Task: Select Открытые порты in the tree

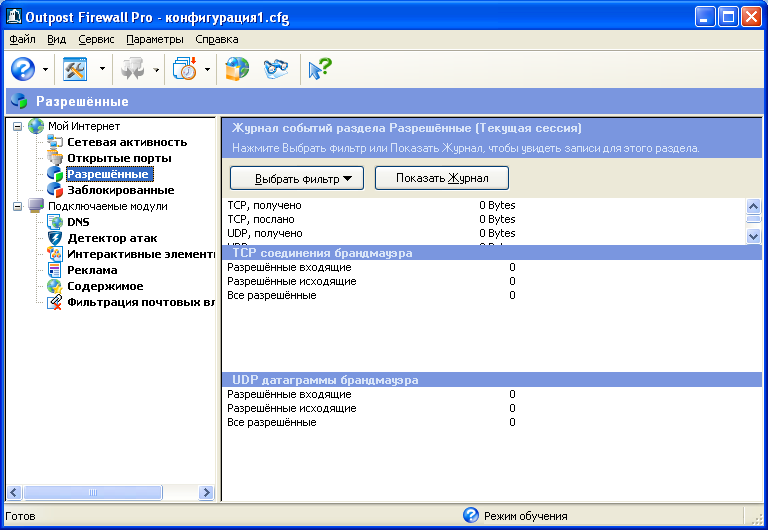Action: point(120,158)
